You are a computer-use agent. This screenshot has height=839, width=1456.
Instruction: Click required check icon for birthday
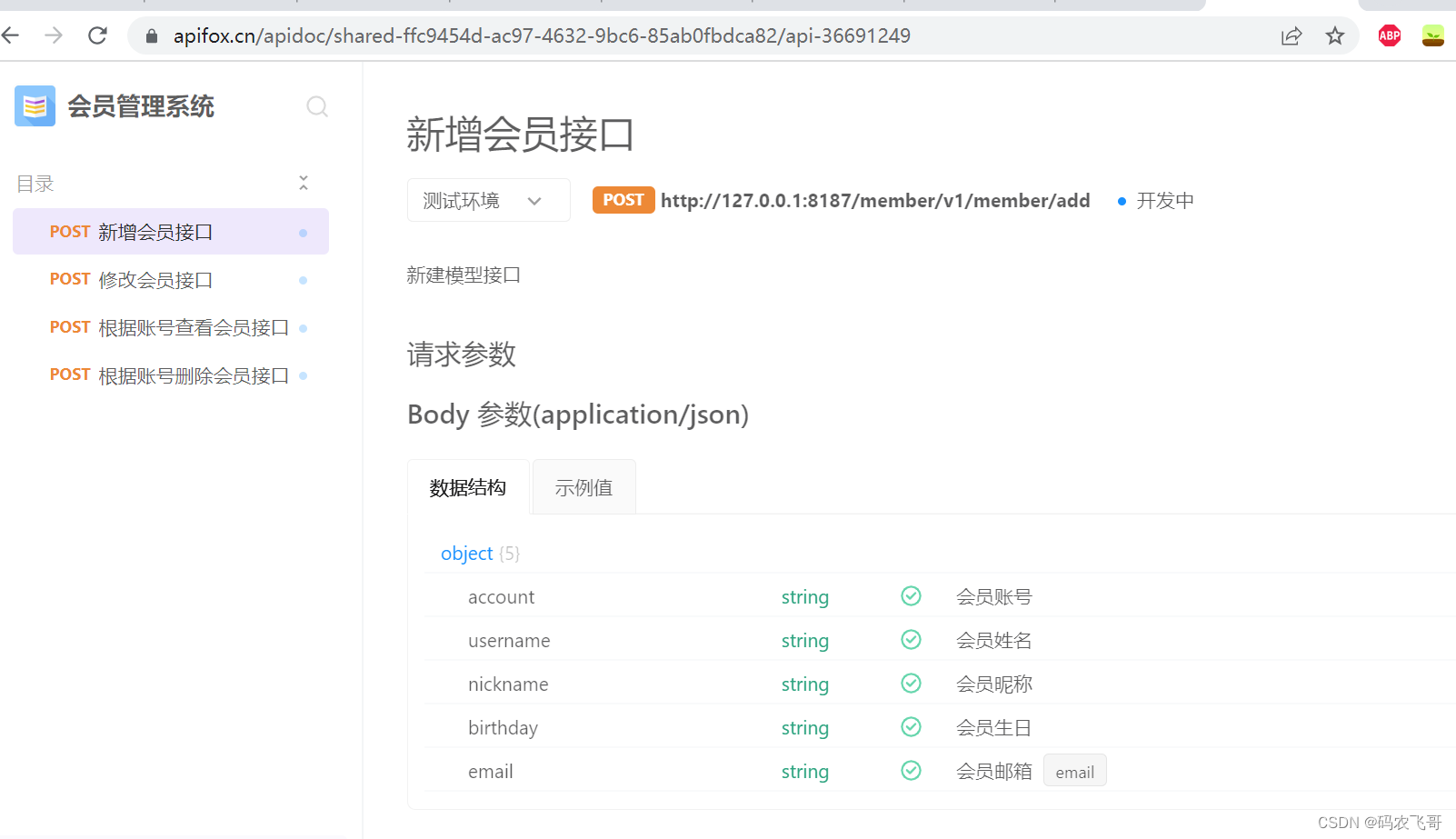click(911, 726)
